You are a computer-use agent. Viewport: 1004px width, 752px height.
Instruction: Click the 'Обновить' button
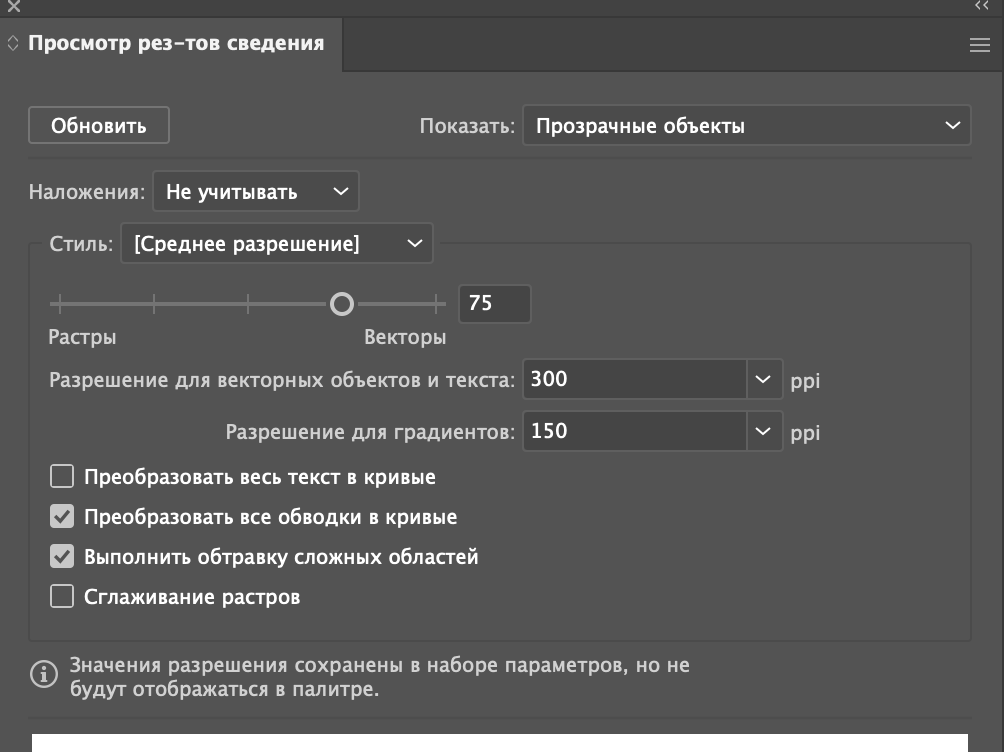(x=99, y=126)
